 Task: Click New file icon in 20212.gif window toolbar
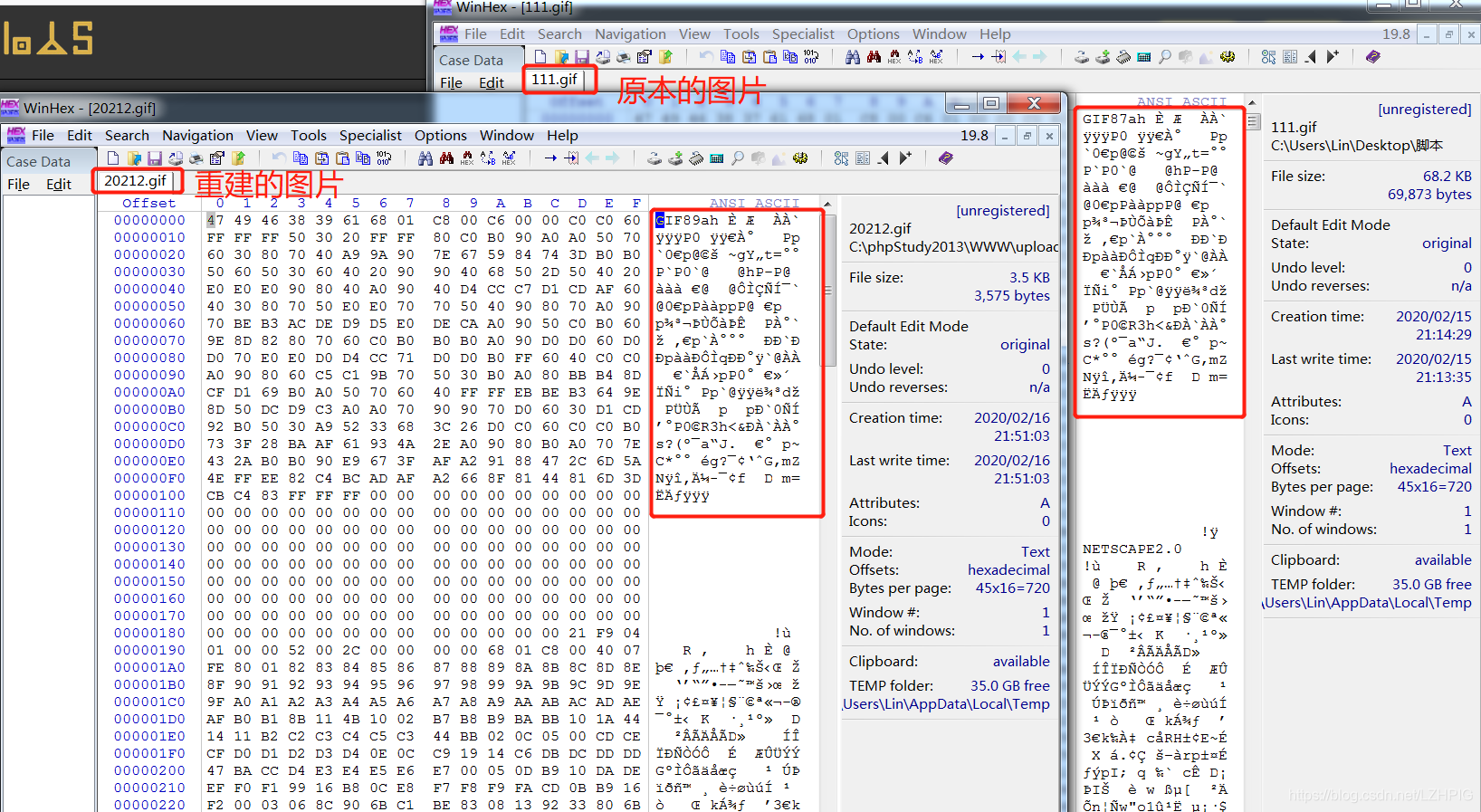(113, 158)
